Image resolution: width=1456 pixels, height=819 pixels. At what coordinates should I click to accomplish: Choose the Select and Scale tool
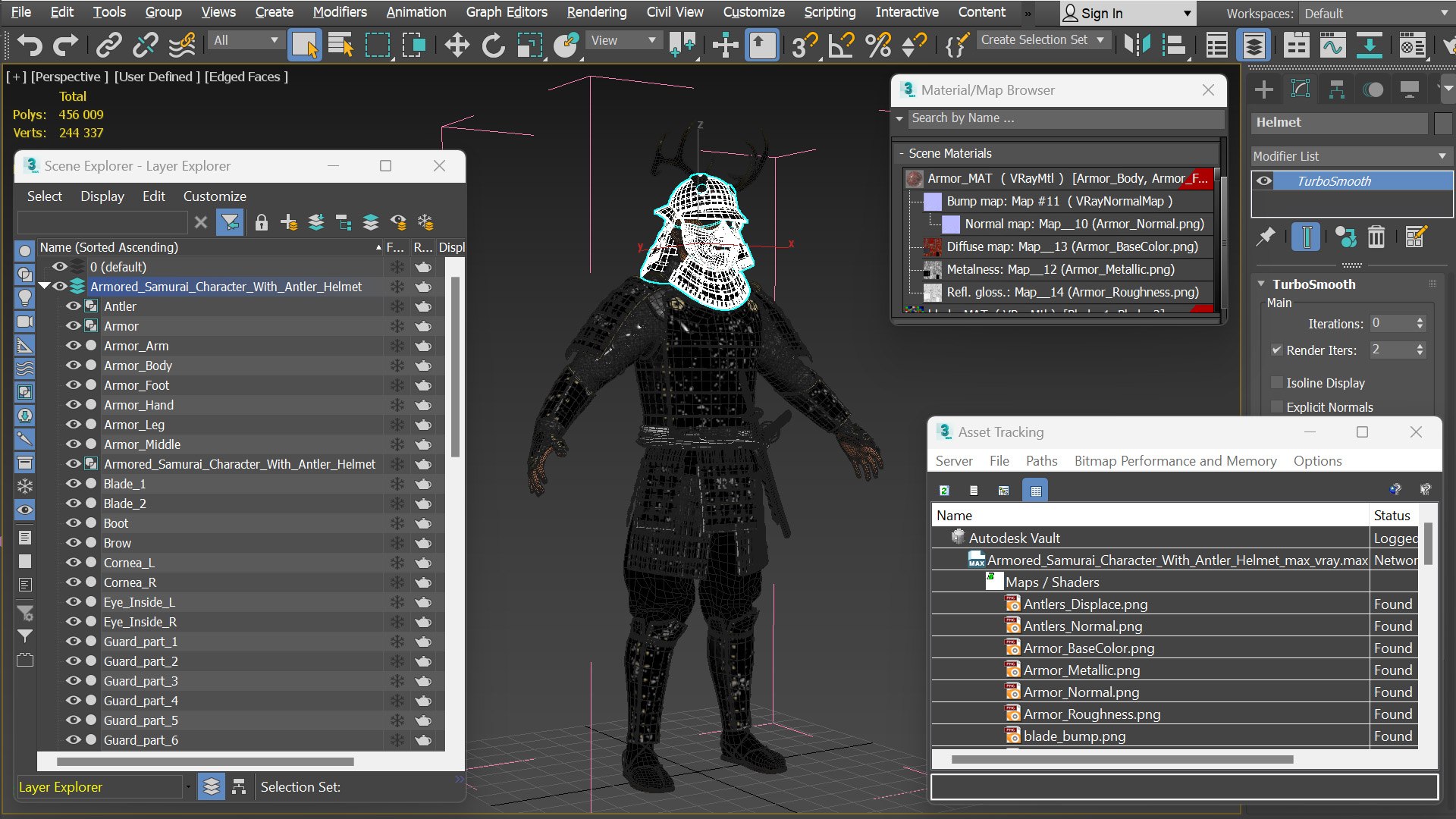pos(530,45)
